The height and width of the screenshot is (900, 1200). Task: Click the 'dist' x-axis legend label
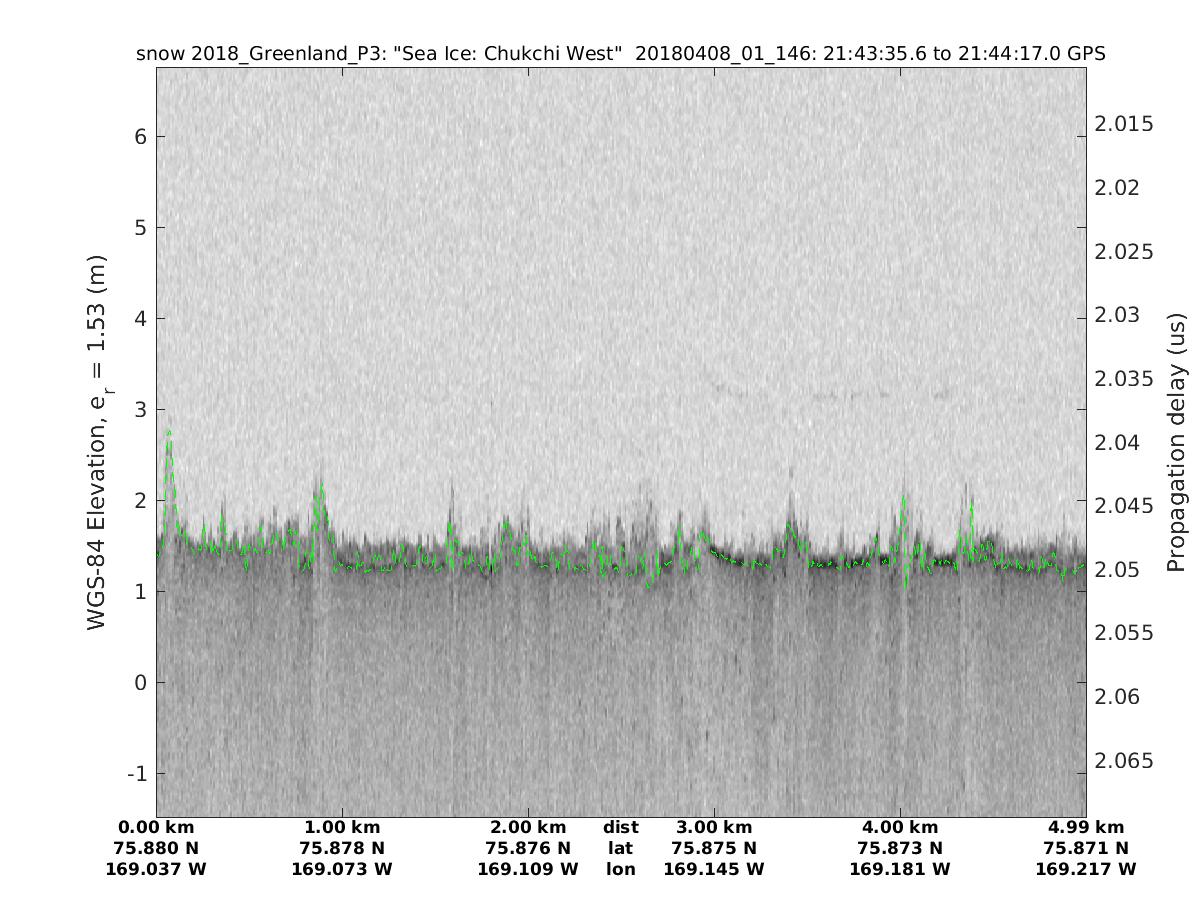[620, 827]
